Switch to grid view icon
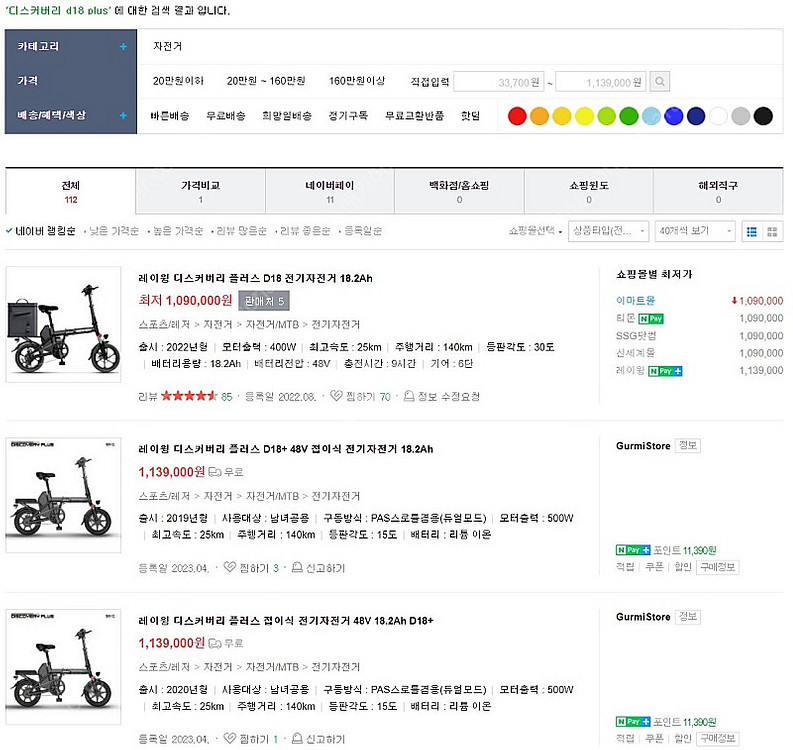 pyautogui.click(x=772, y=232)
